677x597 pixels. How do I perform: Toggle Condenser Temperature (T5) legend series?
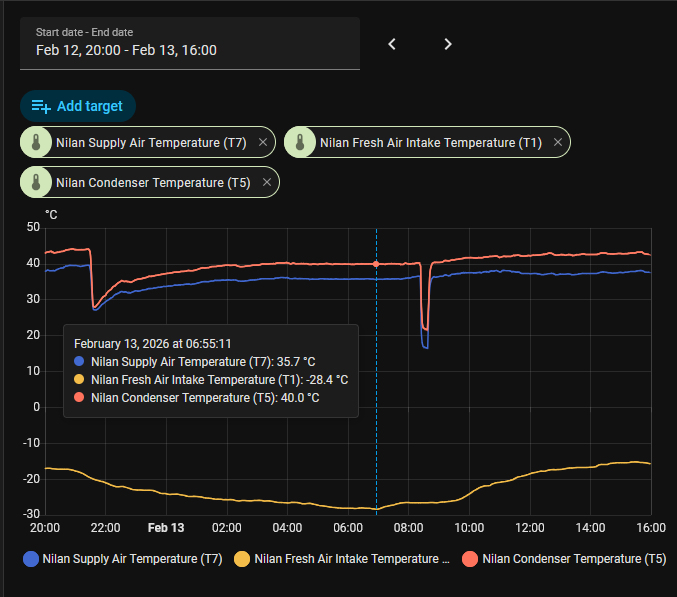point(573,559)
